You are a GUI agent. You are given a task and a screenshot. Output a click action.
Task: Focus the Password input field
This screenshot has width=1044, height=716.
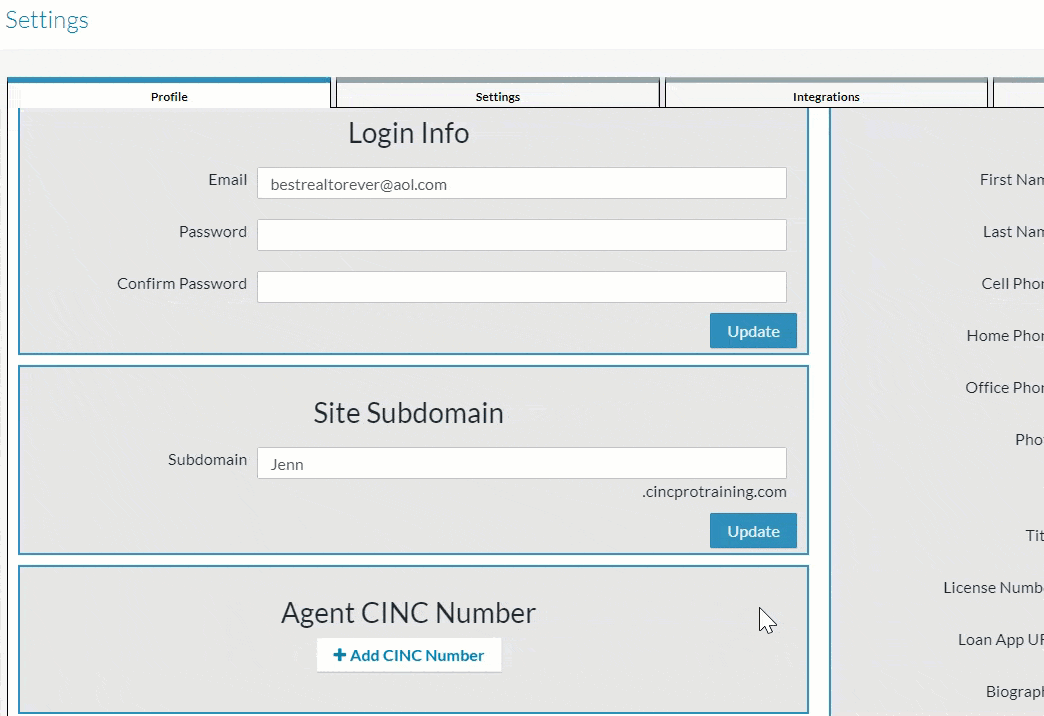(x=521, y=235)
